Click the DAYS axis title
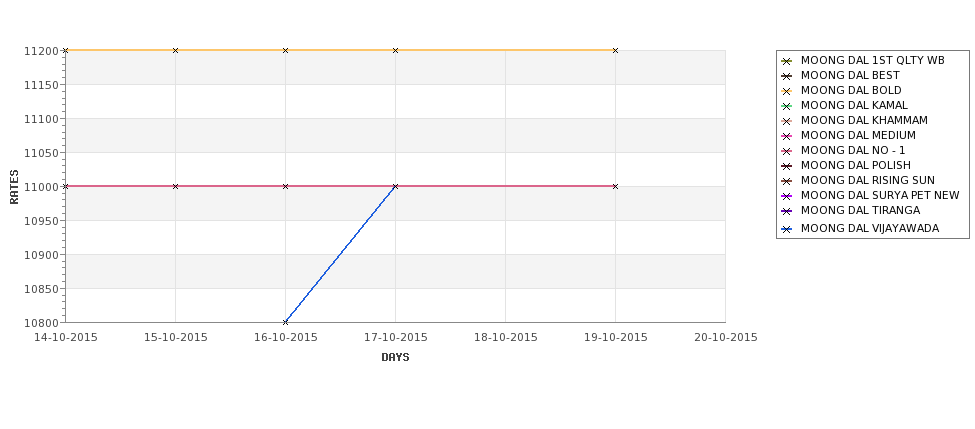Image resolution: width=975 pixels, height=429 pixels. pyautogui.click(x=395, y=358)
